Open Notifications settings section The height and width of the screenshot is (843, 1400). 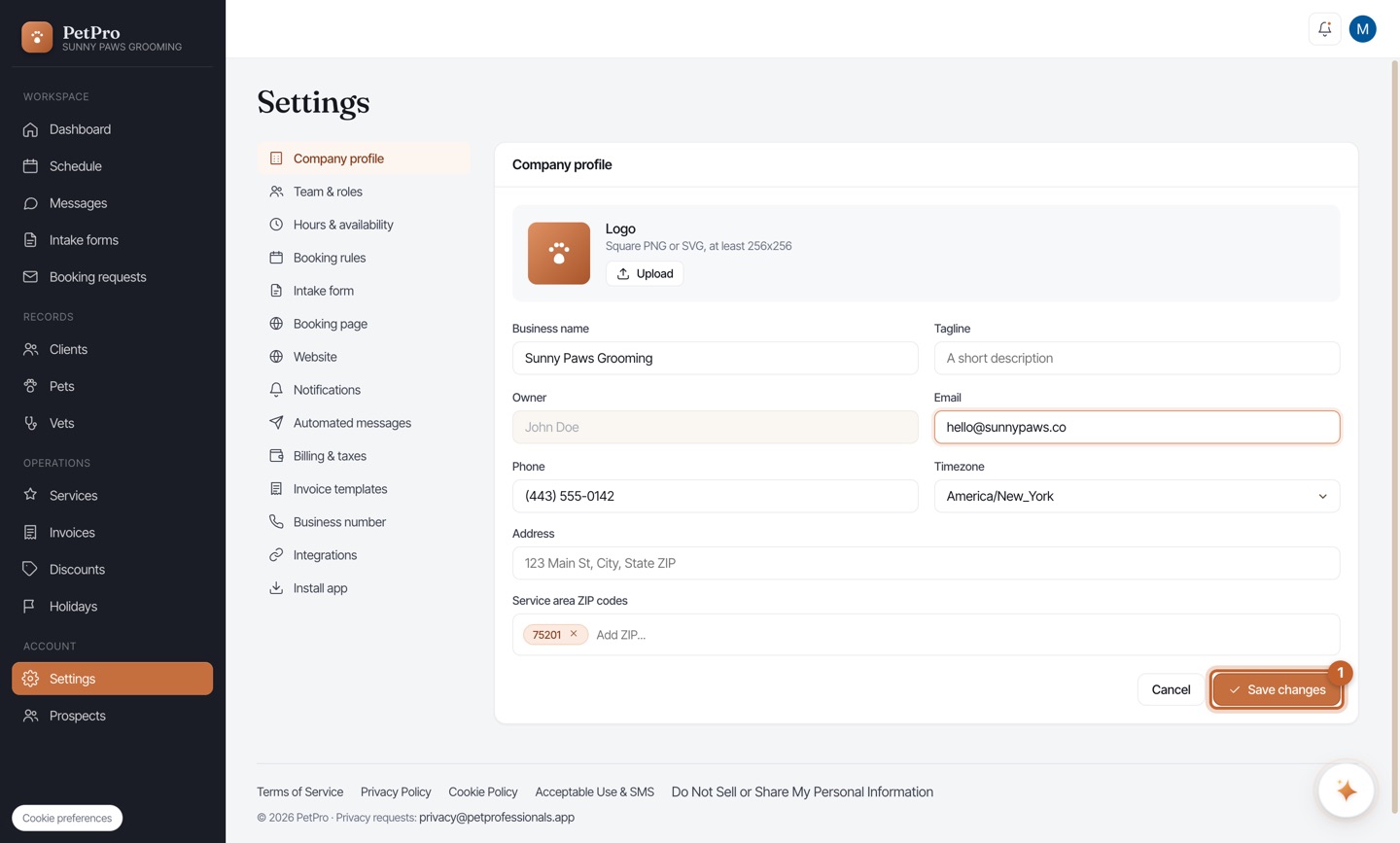pyautogui.click(x=364, y=390)
